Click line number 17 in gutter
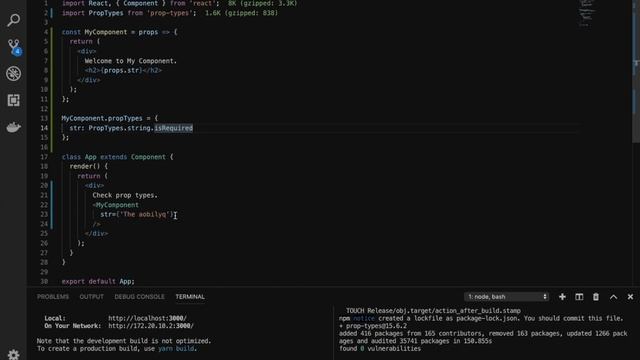 44,157
